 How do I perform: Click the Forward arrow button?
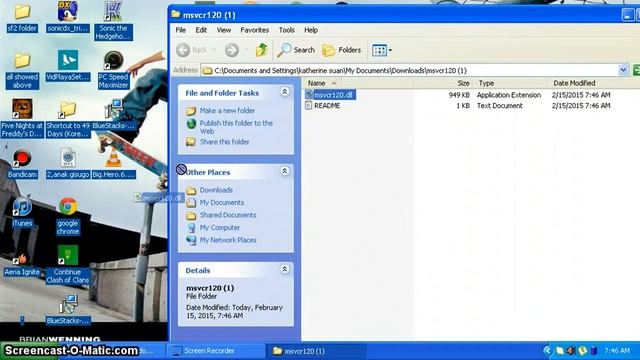232,50
